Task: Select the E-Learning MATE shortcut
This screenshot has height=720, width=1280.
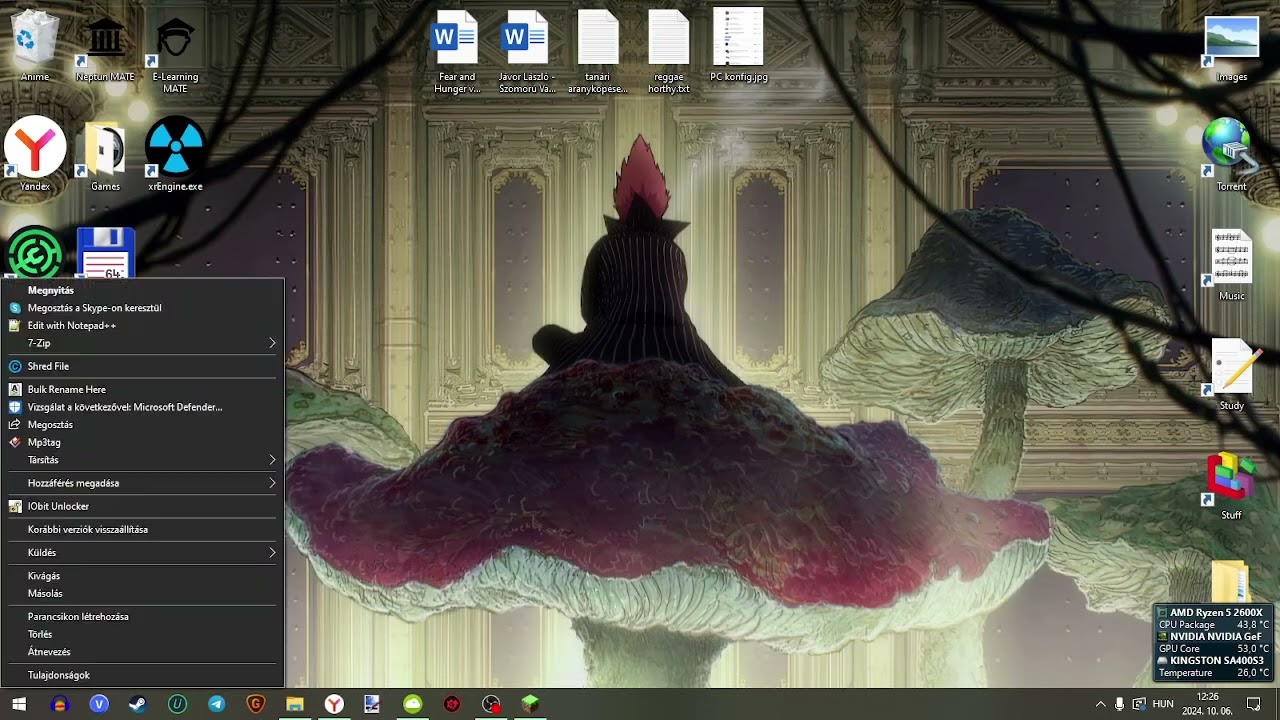Action: tap(175, 55)
